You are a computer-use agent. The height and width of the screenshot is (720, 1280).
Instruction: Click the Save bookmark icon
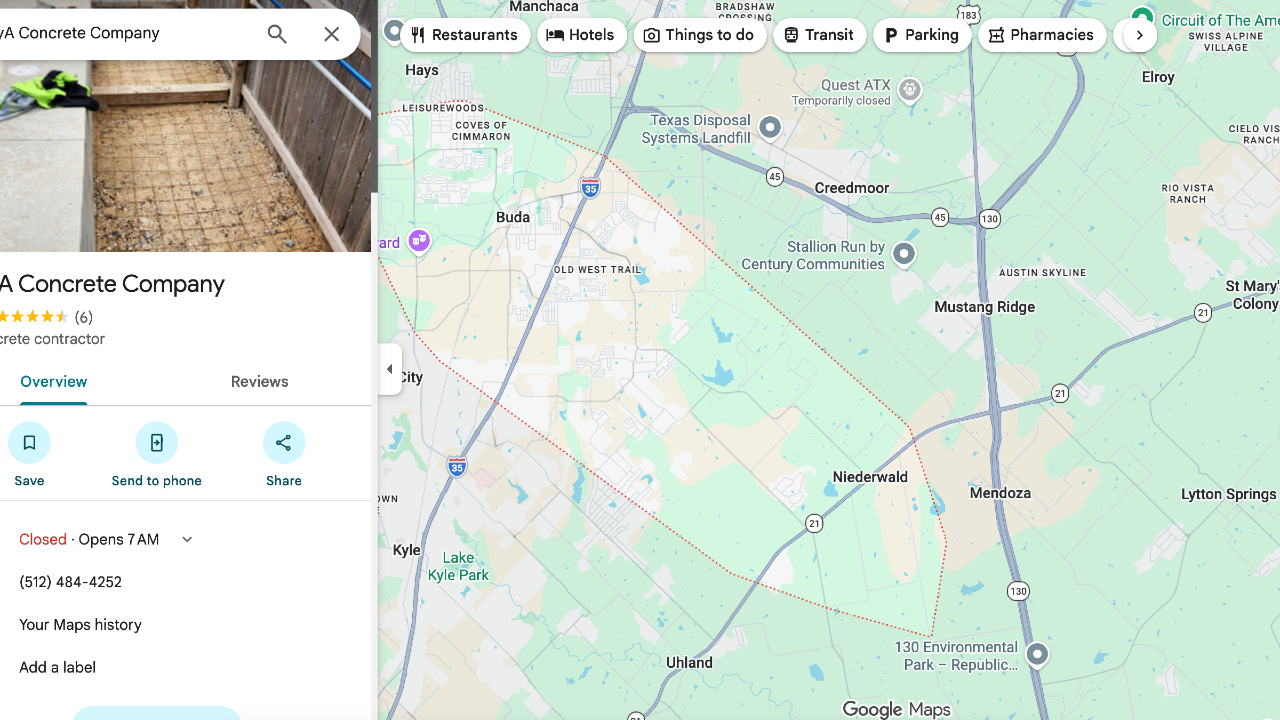coord(29,442)
